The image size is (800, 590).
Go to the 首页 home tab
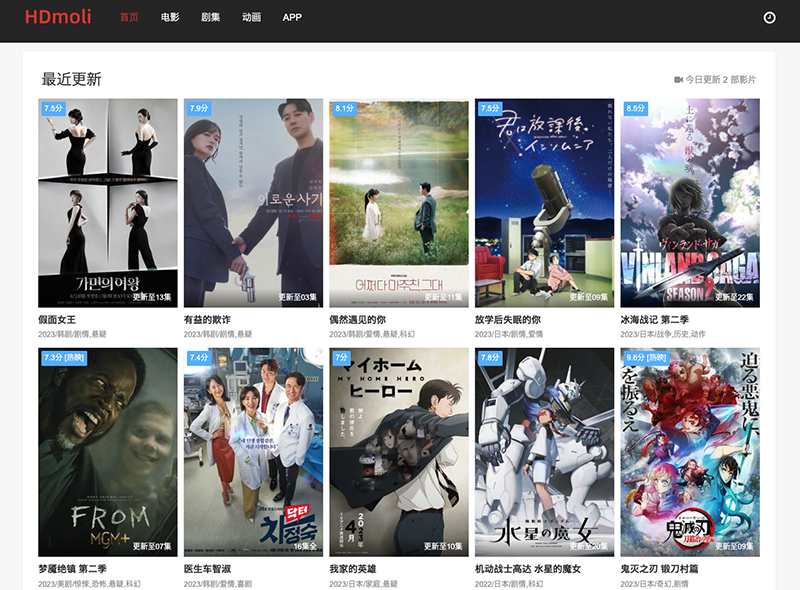tap(129, 17)
